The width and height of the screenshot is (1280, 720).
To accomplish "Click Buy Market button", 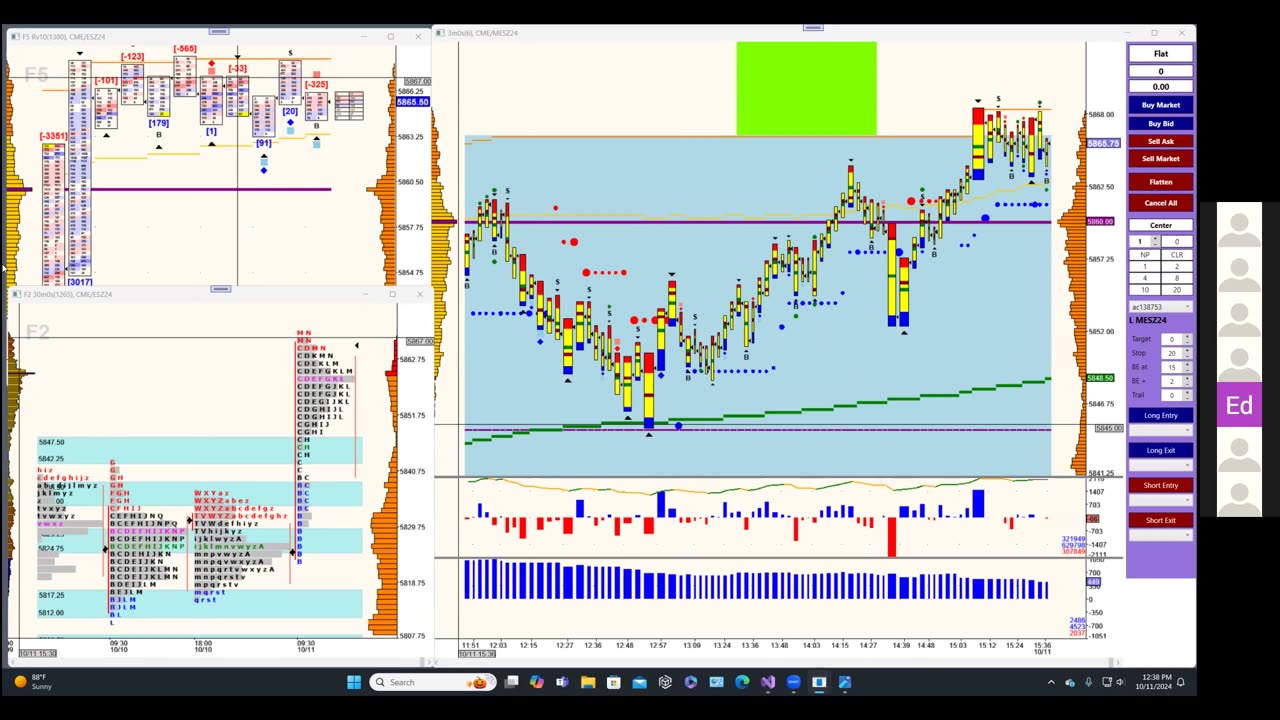I will pos(1160,105).
